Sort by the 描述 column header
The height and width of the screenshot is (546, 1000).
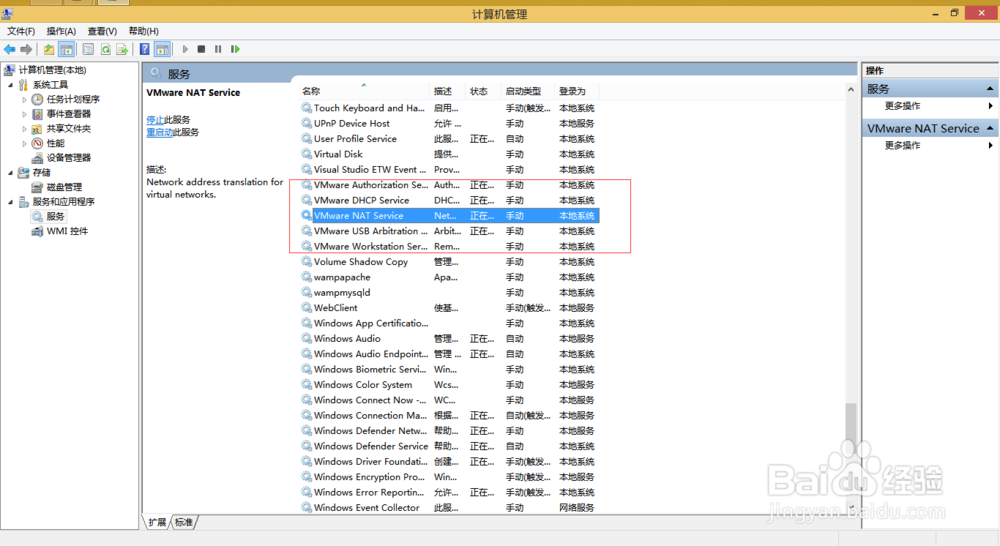point(448,91)
